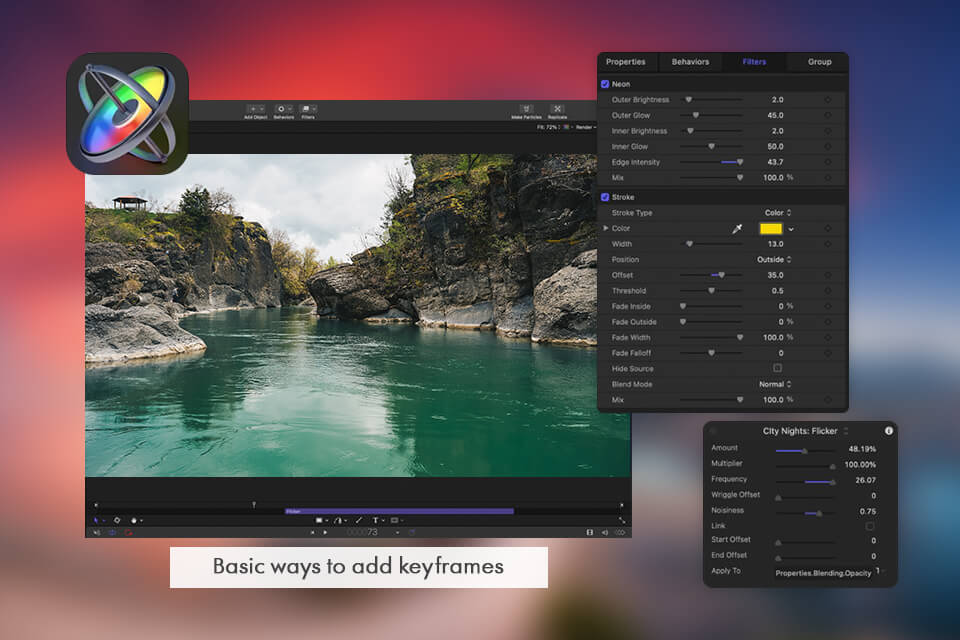Select the hand pan tool

click(x=133, y=521)
